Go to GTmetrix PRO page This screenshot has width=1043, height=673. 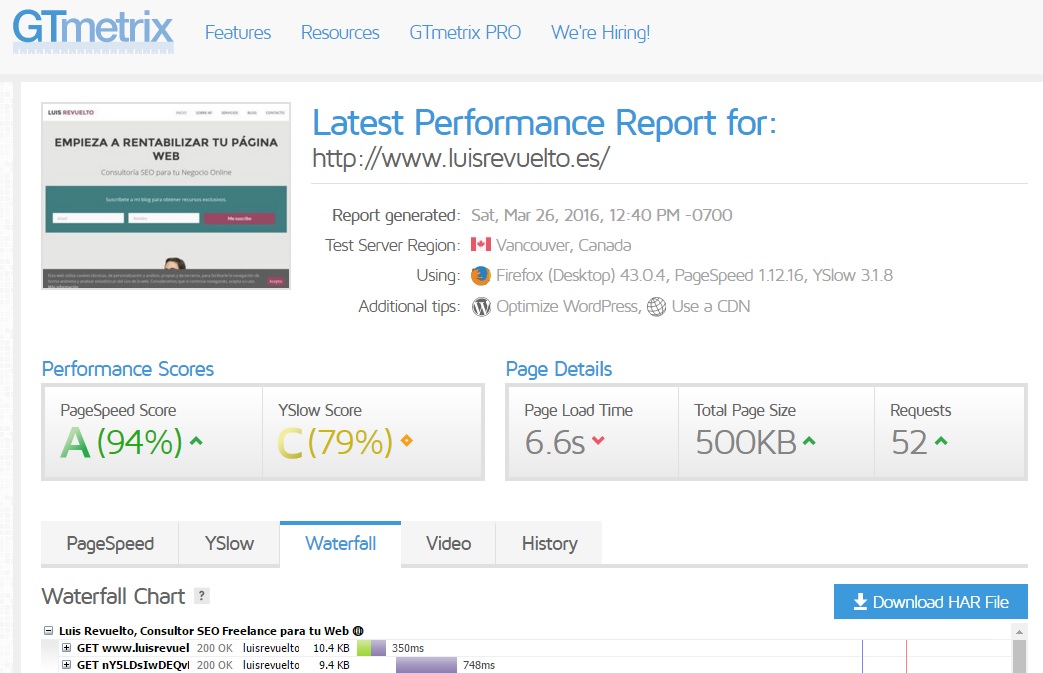(465, 33)
